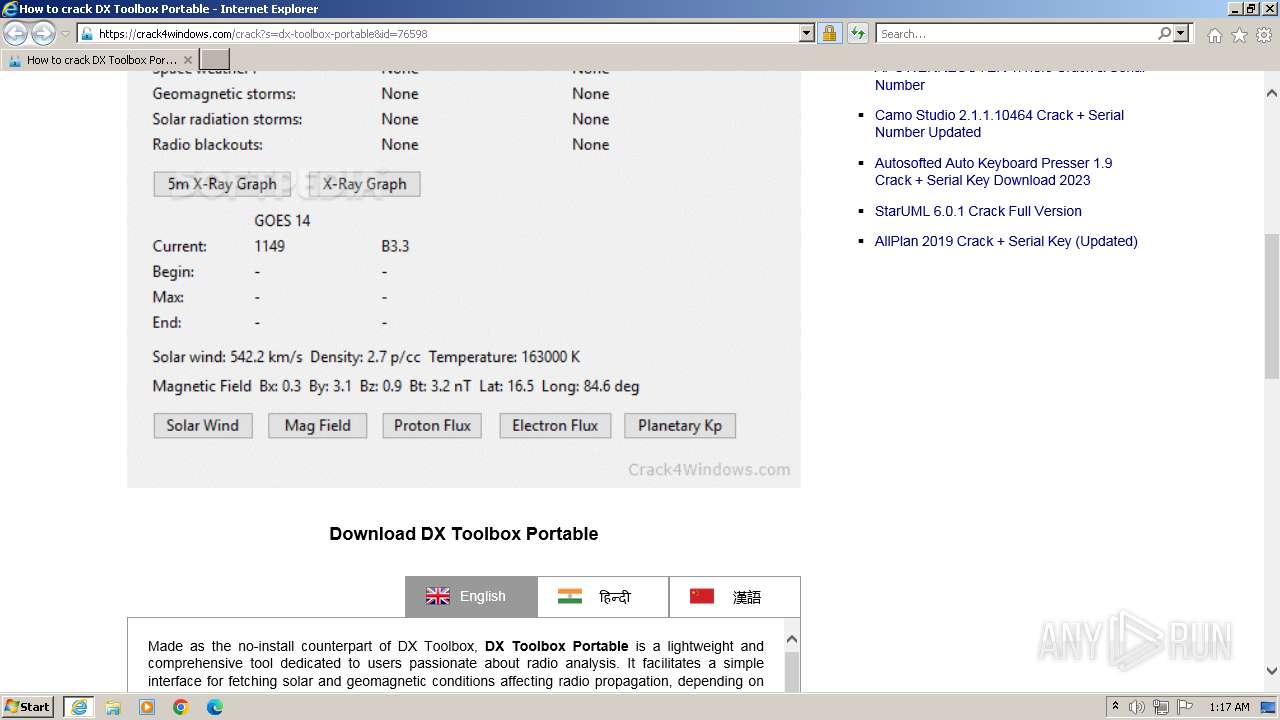Viewport: 1280px width, 720px height.
Task: Open the Home icon in the toolbar
Action: pos(1214,35)
